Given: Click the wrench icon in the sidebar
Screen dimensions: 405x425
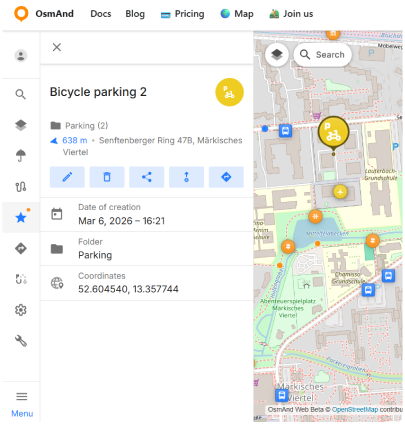Looking at the screenshot, I should [x=21, y=341].
